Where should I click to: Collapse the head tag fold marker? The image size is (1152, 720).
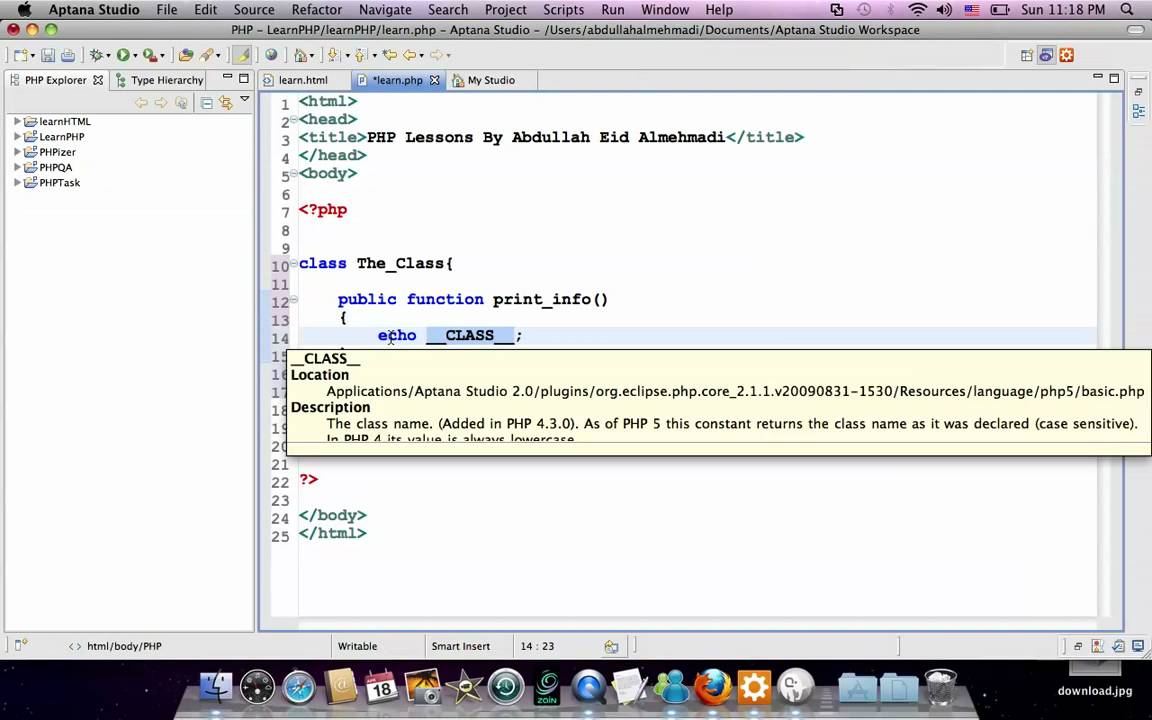pyautogui.click(x=294, y=119)
